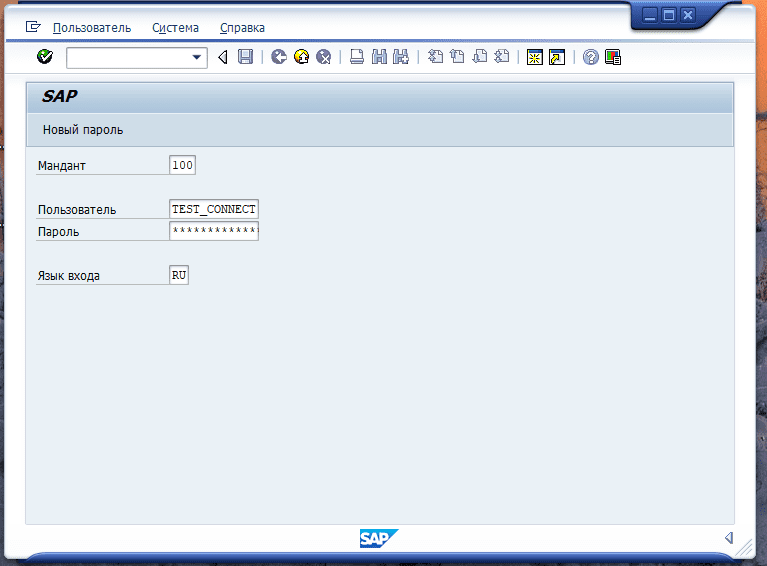This screenshot has height=566, width=767.
Task: Click the Мандант field with 100
Action: [x=182, y=165]
